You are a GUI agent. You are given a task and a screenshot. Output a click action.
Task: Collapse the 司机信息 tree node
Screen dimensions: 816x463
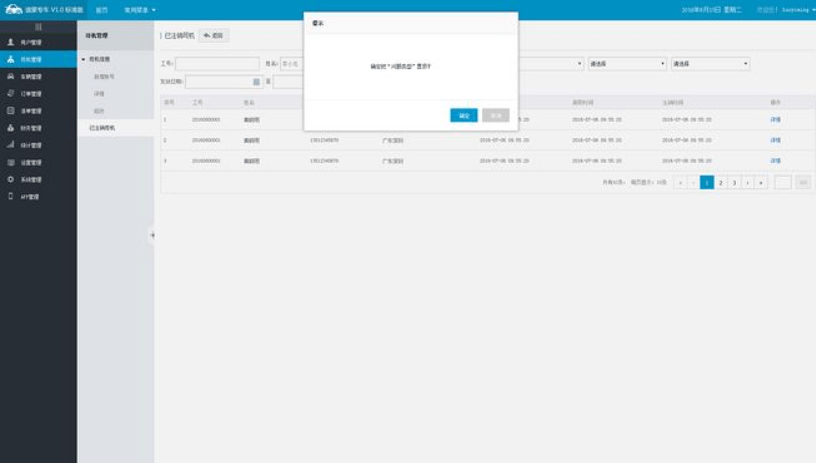click(x=85, y=60)
